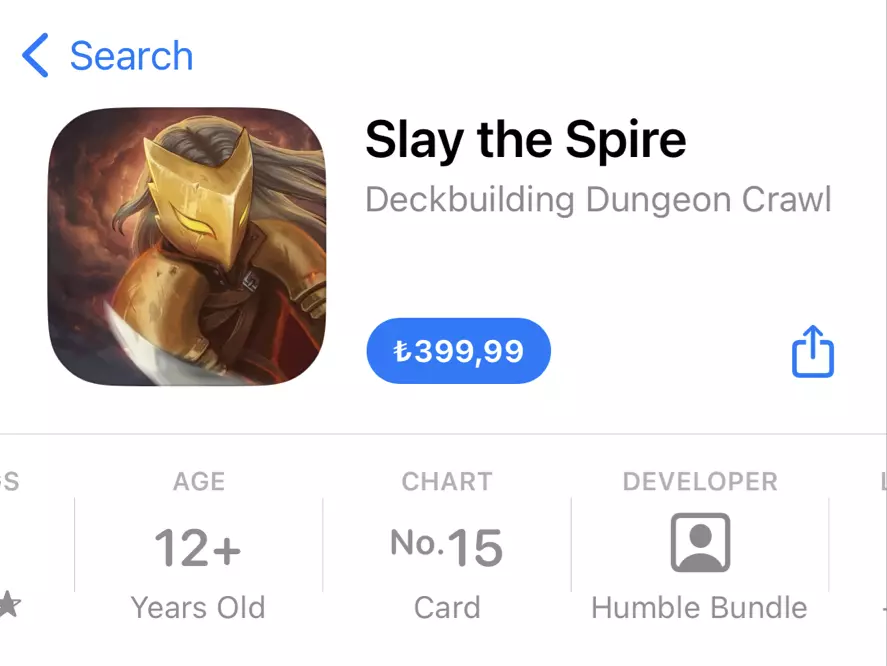This screenshot has height=666, width=887.
Task: Tap the Deckbuilding Dungeon Crawl subtitle
Action: click(x=598, y=200)
